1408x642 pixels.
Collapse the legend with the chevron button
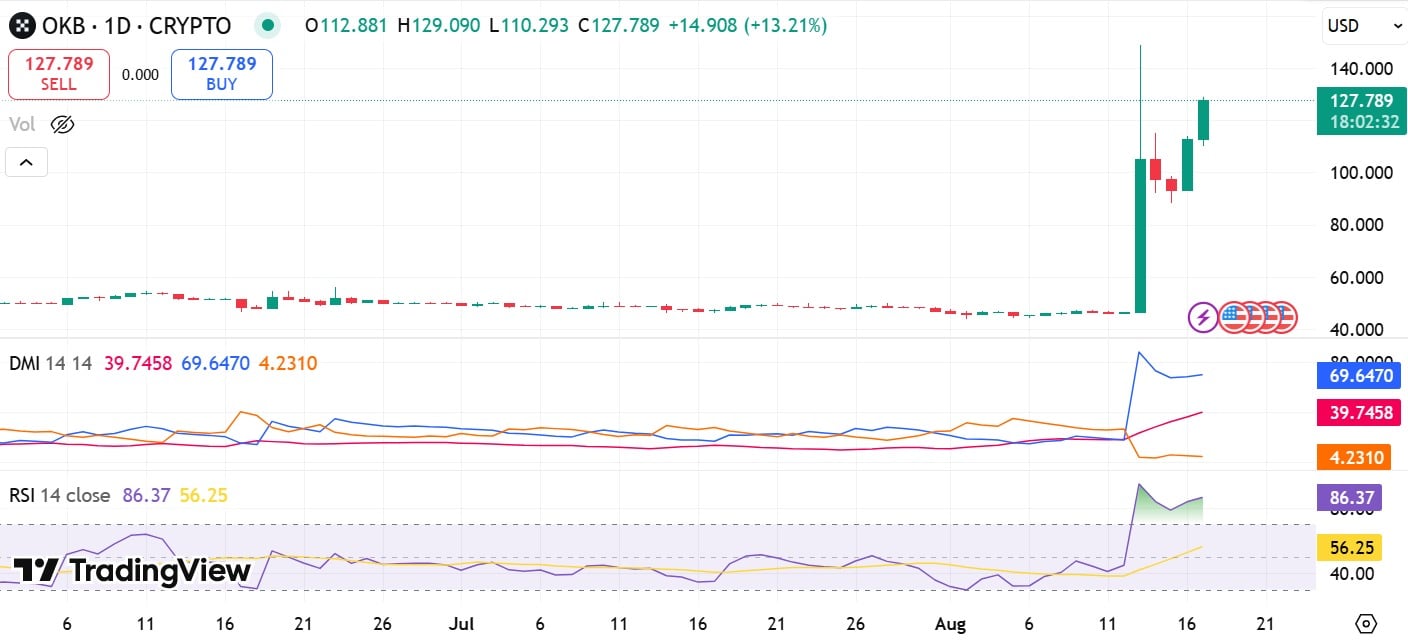point(25,161)
